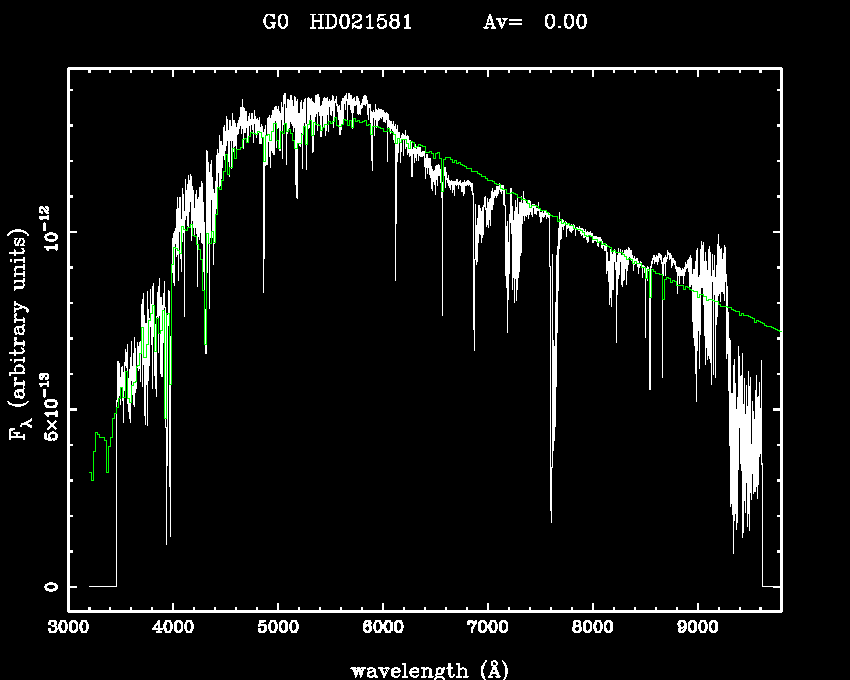The width and height of the screenshot is (850, 680).
Task: Select the 5000 wavelength tick label
Action: [x=278, y=630]
